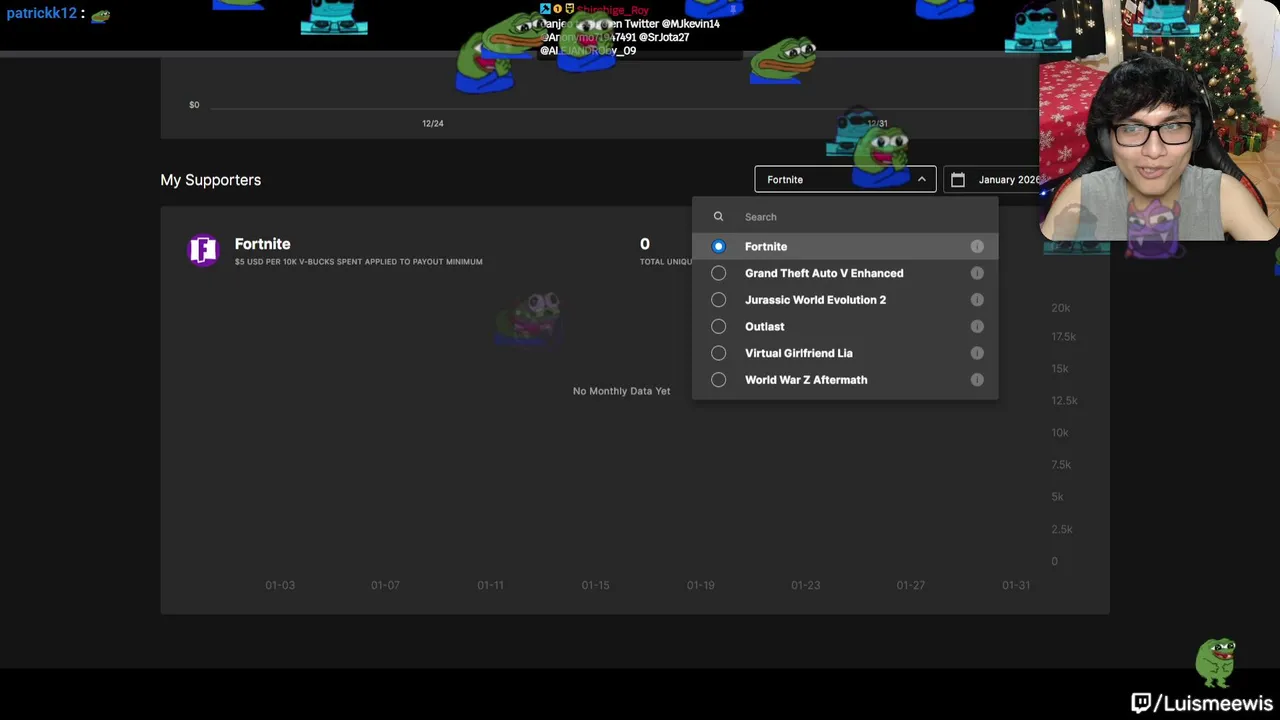Click the patrickk12 chat username
Viewport: 1280px width, 720px height.
41,14
